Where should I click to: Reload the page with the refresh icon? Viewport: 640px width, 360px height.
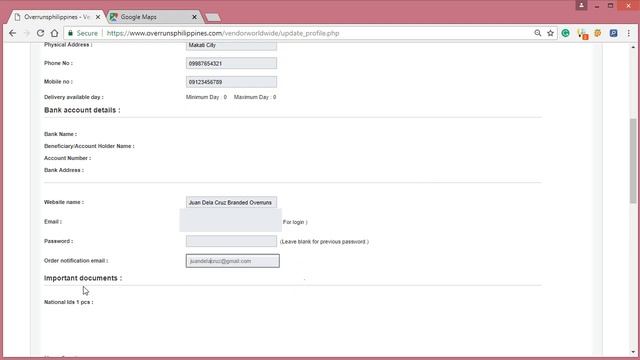(x=40, y=33)
